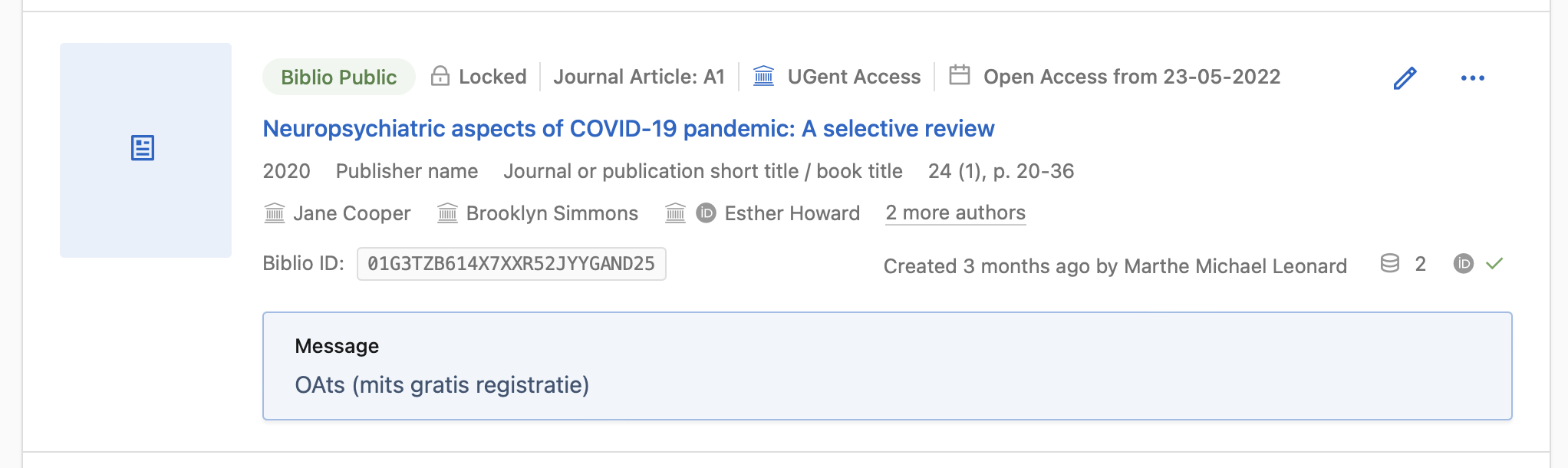The height and width of the screenshot is (468, 1568).
Task: Open the three-dot options menu
Action: 1472,77
